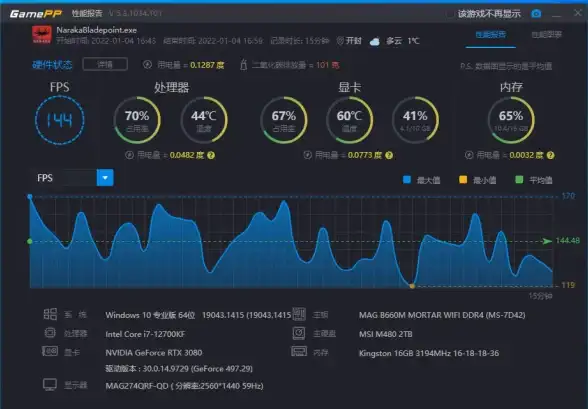Click the processor 70% usage gauge
This screenshot has width=588, height=409.
137,120
